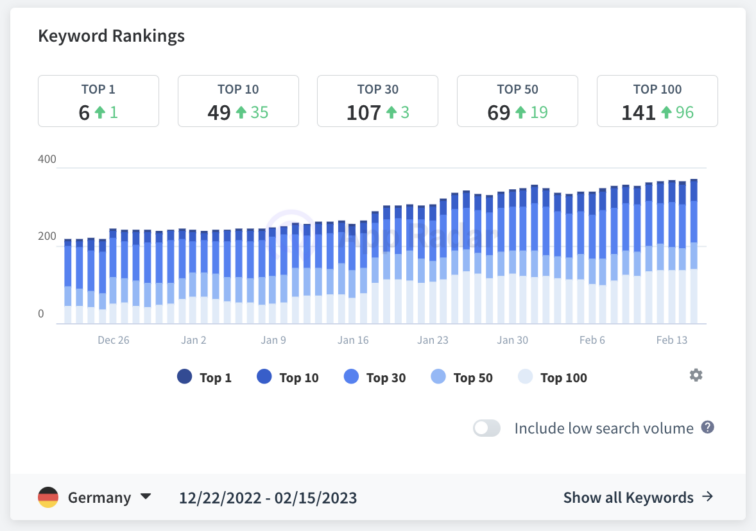Click green up arrow in Top 1 card
This screenshot has height=531, width=756.
(x=100, y=113)
